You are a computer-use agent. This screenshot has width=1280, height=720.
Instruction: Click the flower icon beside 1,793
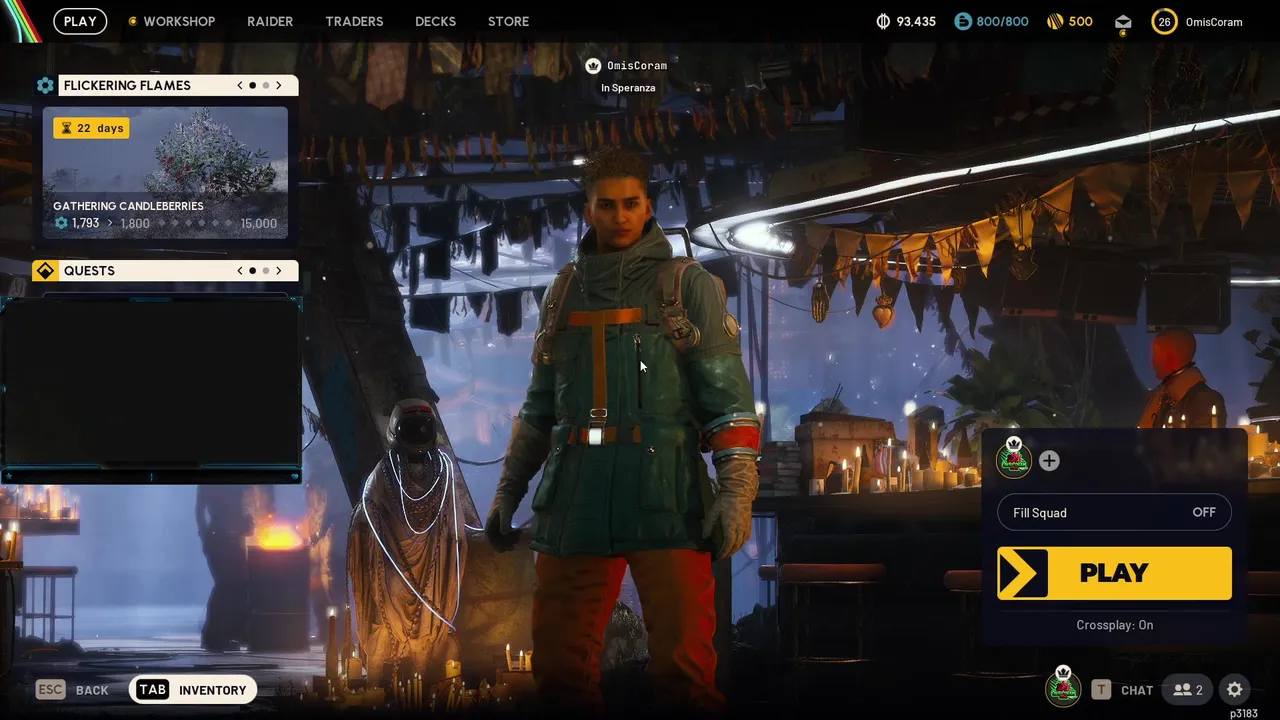61,223
